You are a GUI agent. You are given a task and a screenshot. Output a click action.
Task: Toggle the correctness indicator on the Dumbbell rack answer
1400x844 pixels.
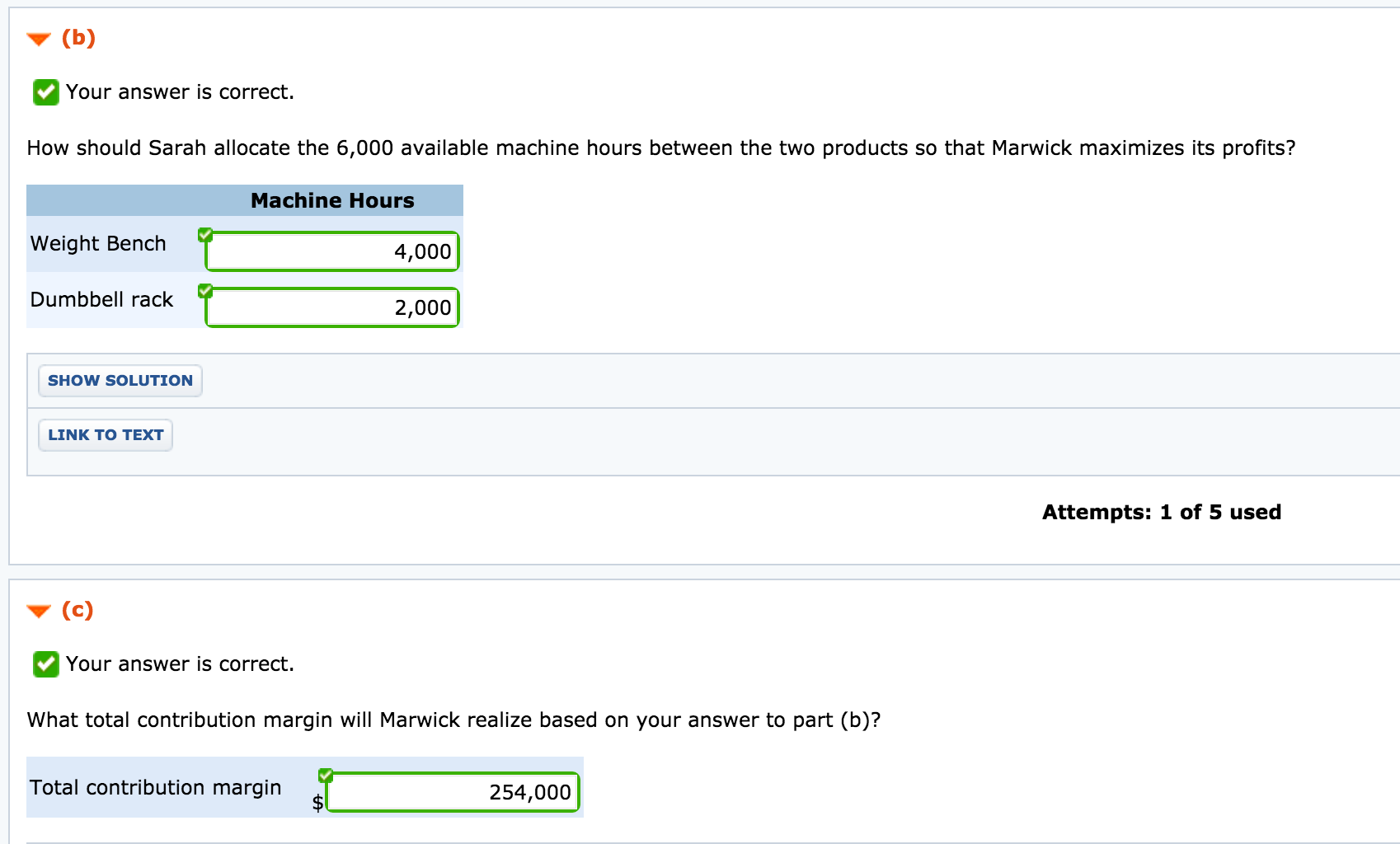206,289
